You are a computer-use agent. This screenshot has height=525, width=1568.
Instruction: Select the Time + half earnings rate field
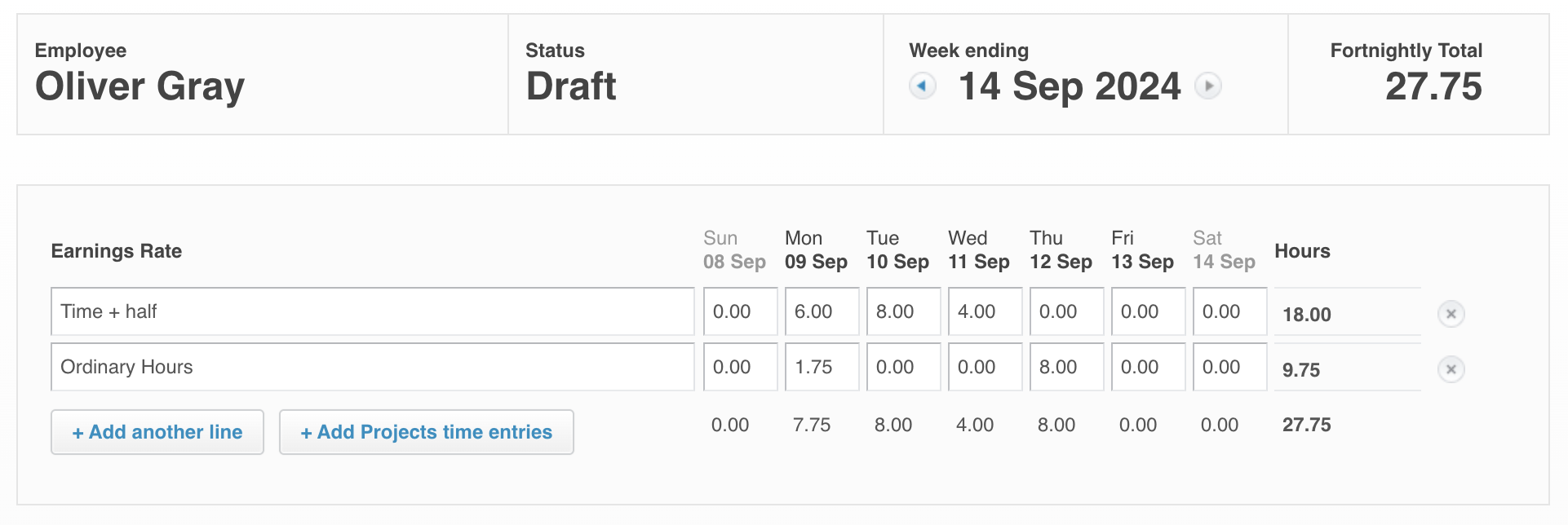(373, 311)
